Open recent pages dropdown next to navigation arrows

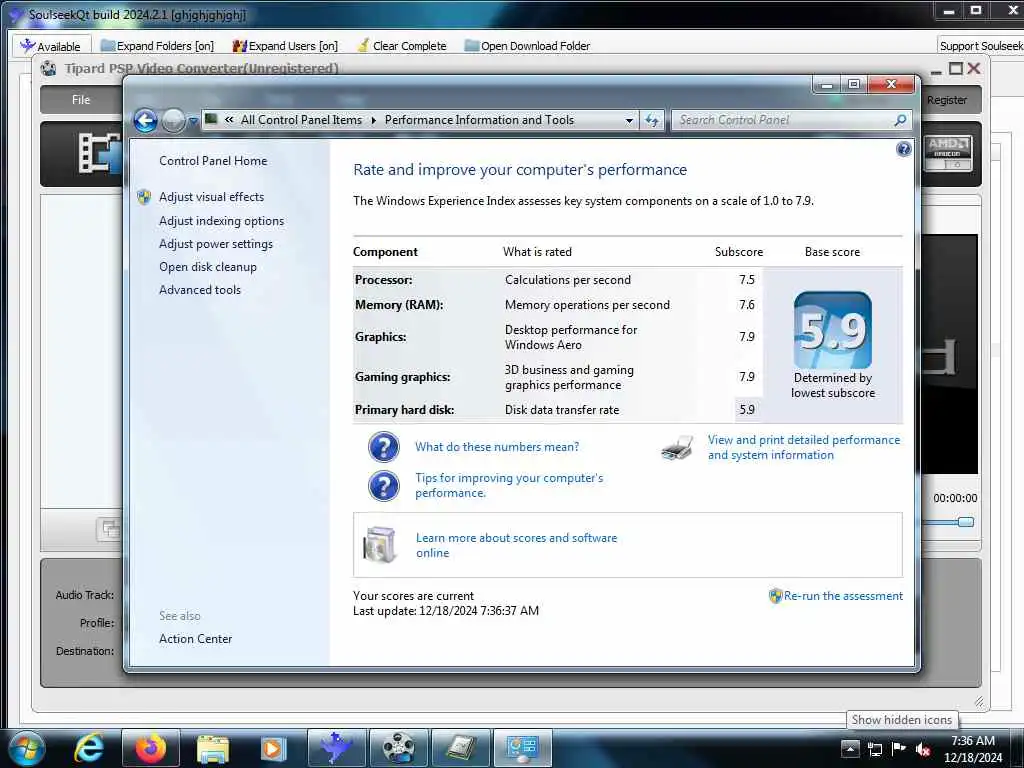click(x=193, y=121)
